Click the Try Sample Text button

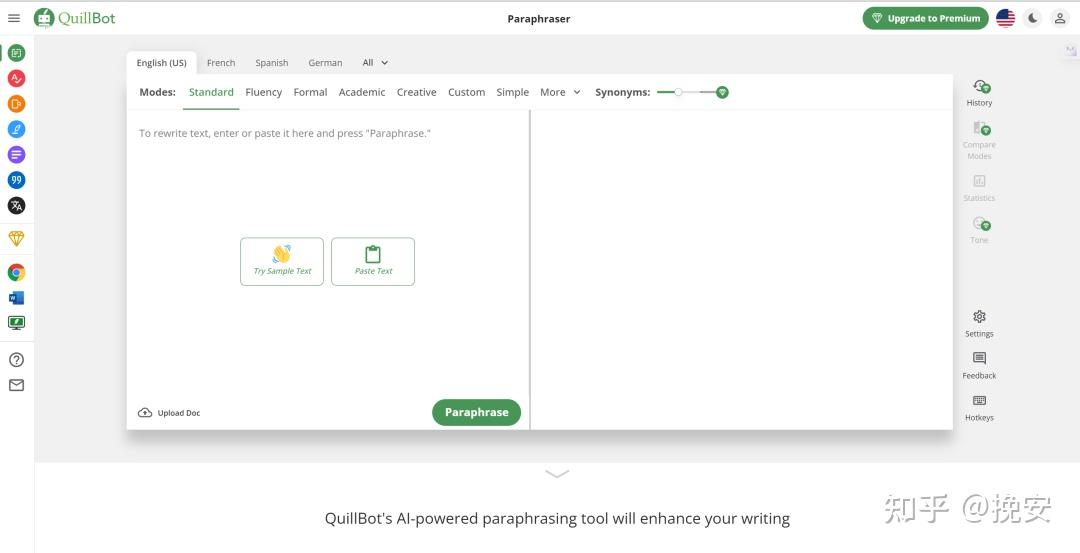coord(282,262)
